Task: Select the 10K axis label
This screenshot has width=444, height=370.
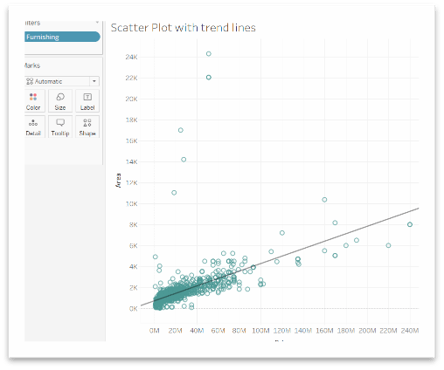Action: pyautogui.click(x=131, y=204)
